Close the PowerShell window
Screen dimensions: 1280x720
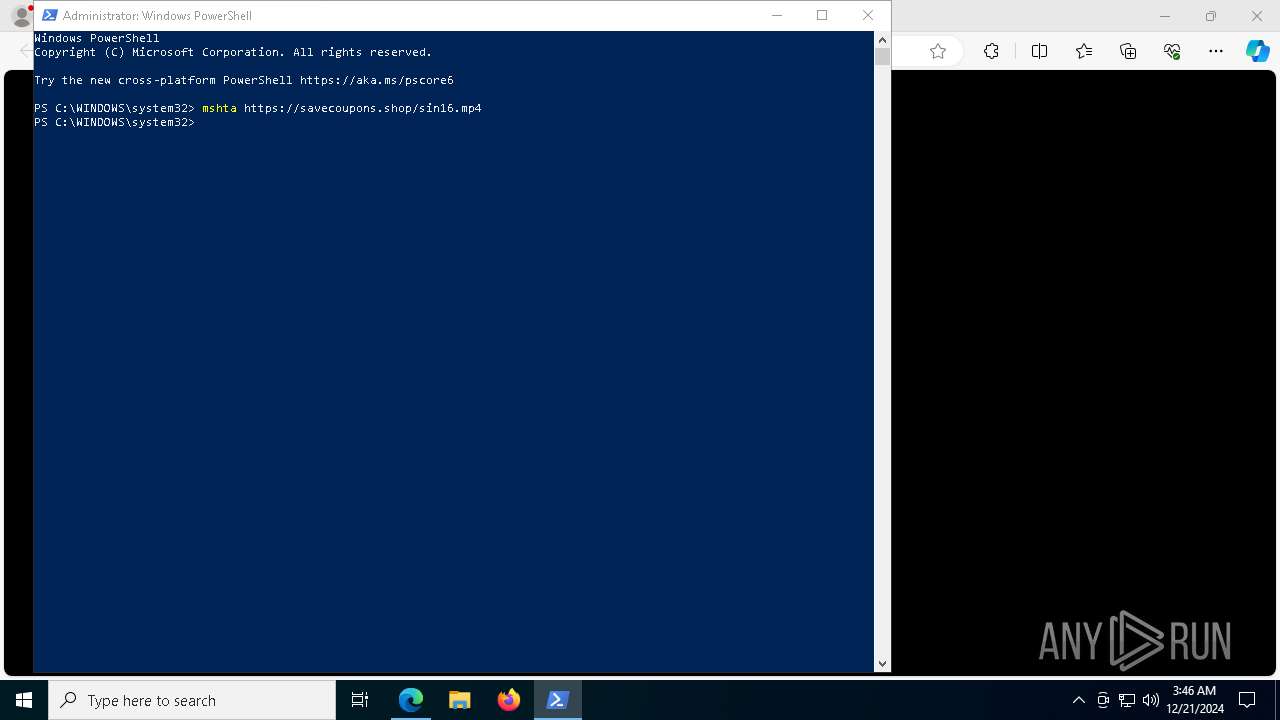[868, 15]
